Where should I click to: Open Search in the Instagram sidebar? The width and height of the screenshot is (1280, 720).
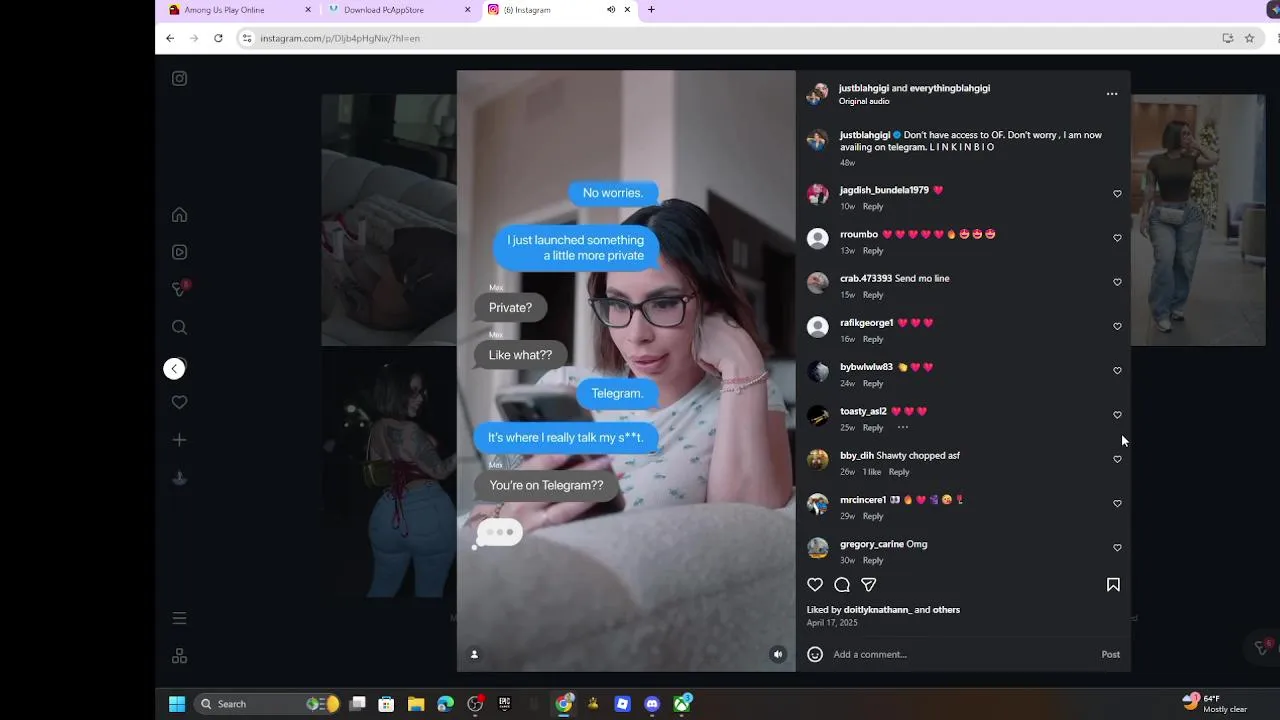179,327
